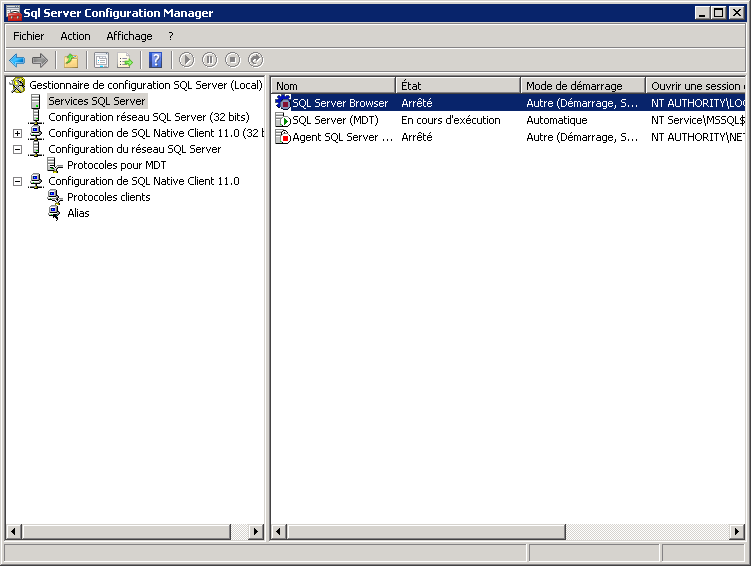
Task: Select the Agent SQL Server row name
Action: pyautogui.click(x=342, y=137)
